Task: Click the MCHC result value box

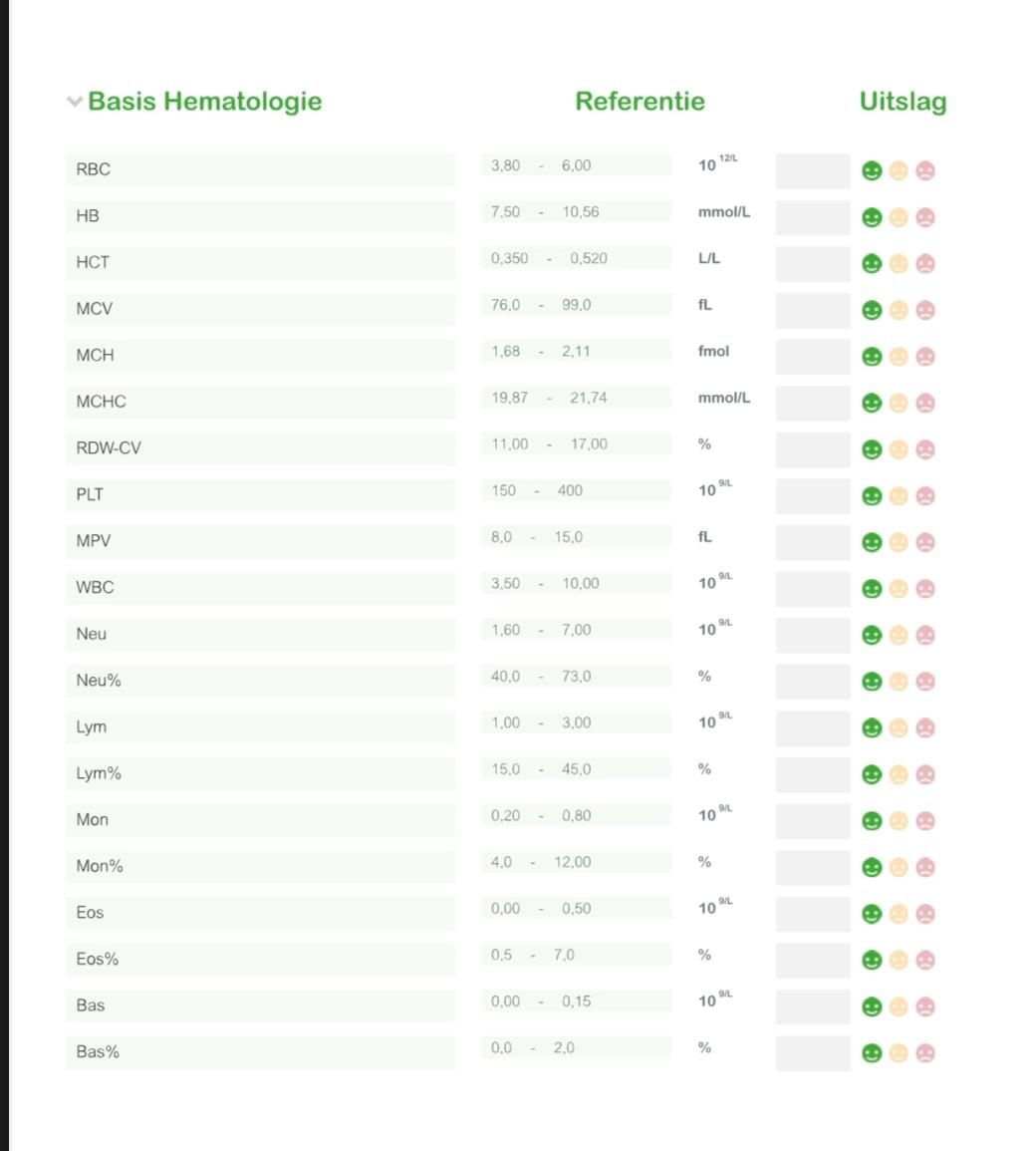Action: [x=813, y=403]
